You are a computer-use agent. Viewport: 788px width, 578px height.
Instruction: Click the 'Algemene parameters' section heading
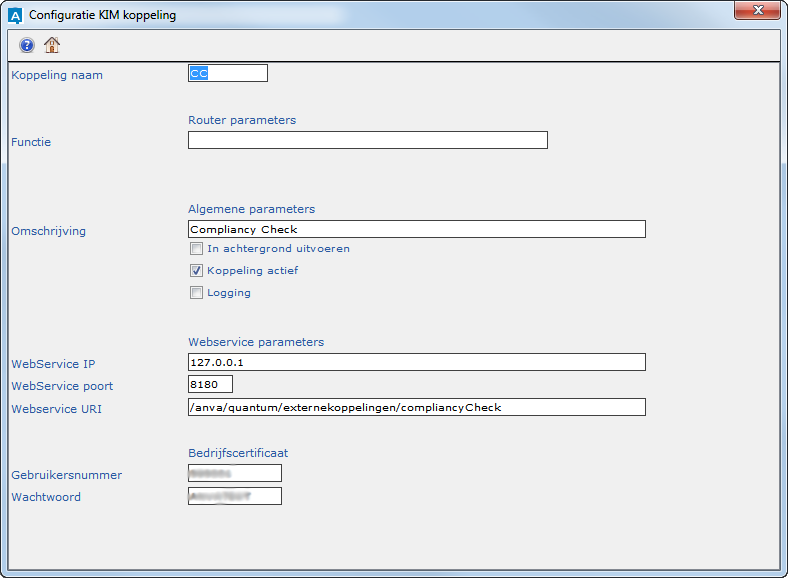coord(251,209)
